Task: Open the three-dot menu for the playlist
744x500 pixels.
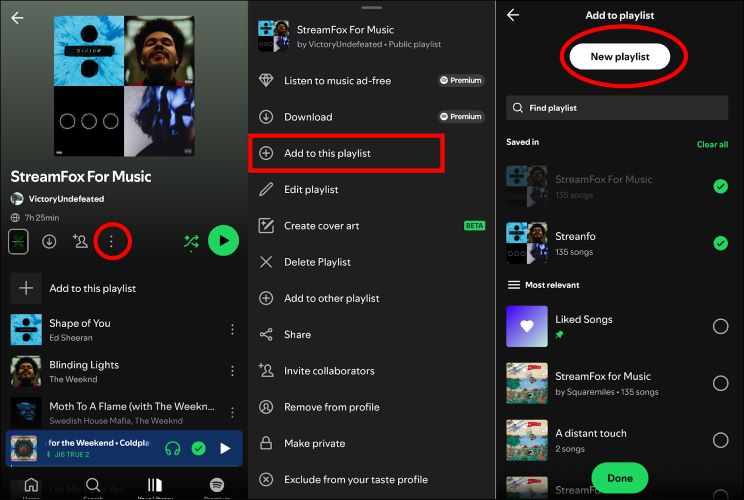Action: (111, 241)
